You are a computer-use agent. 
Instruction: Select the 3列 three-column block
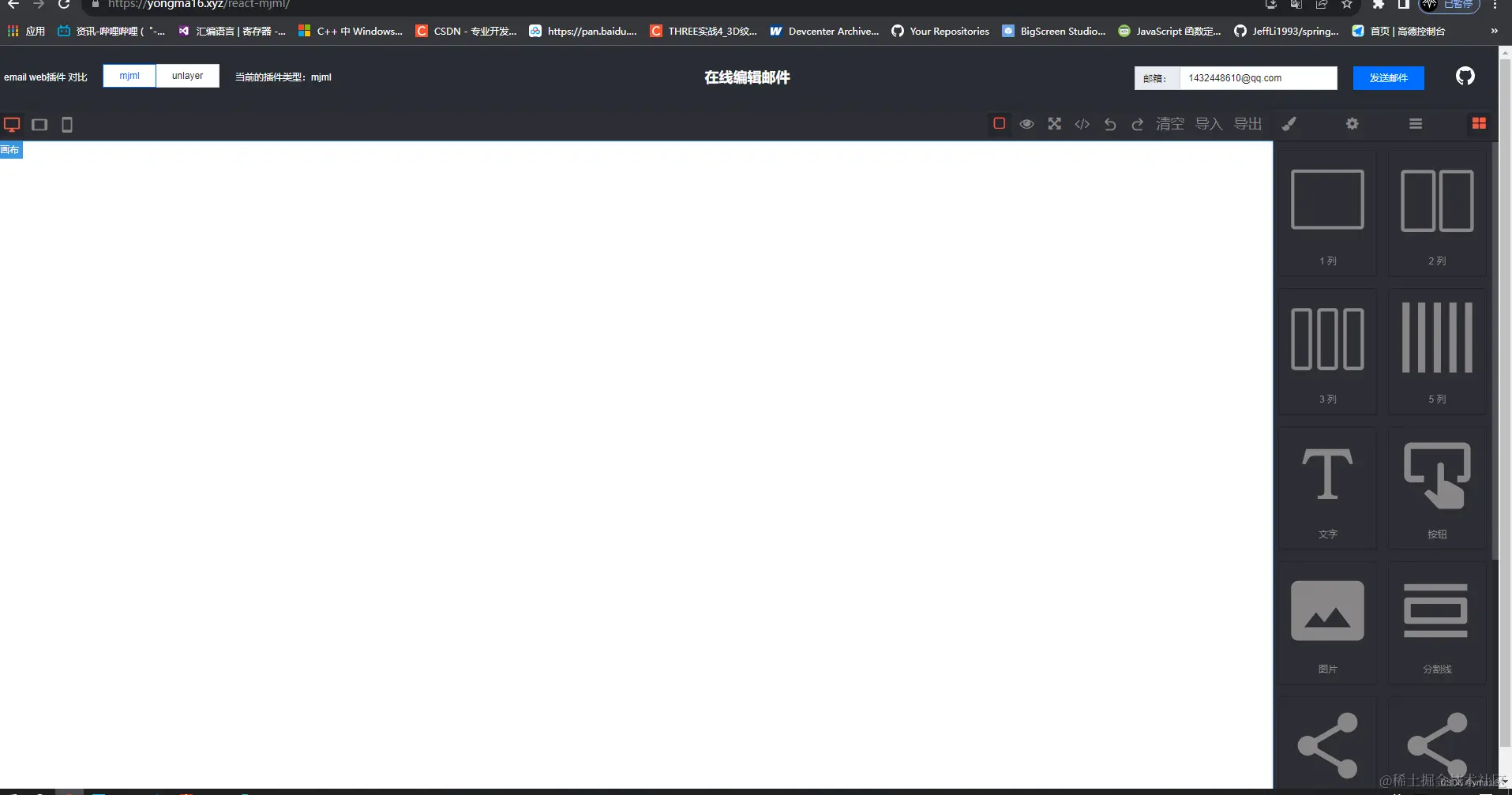tap(1327, 352)
